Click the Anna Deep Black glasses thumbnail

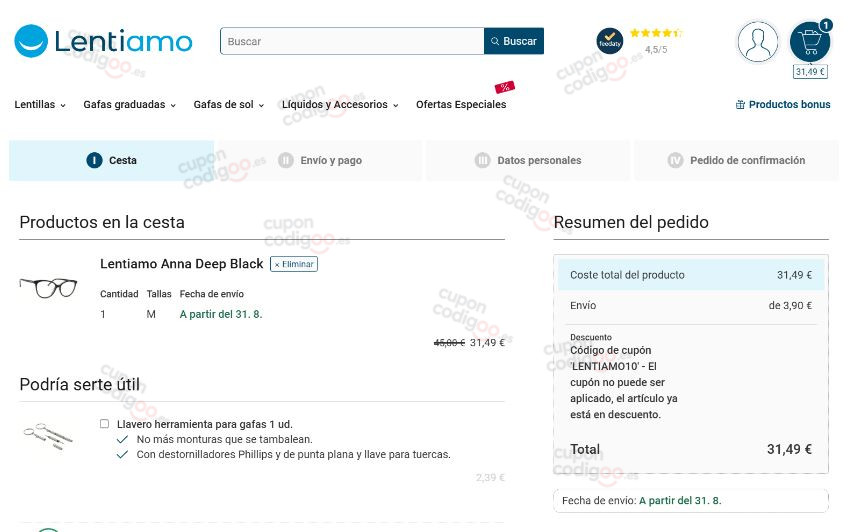[48, 287]
